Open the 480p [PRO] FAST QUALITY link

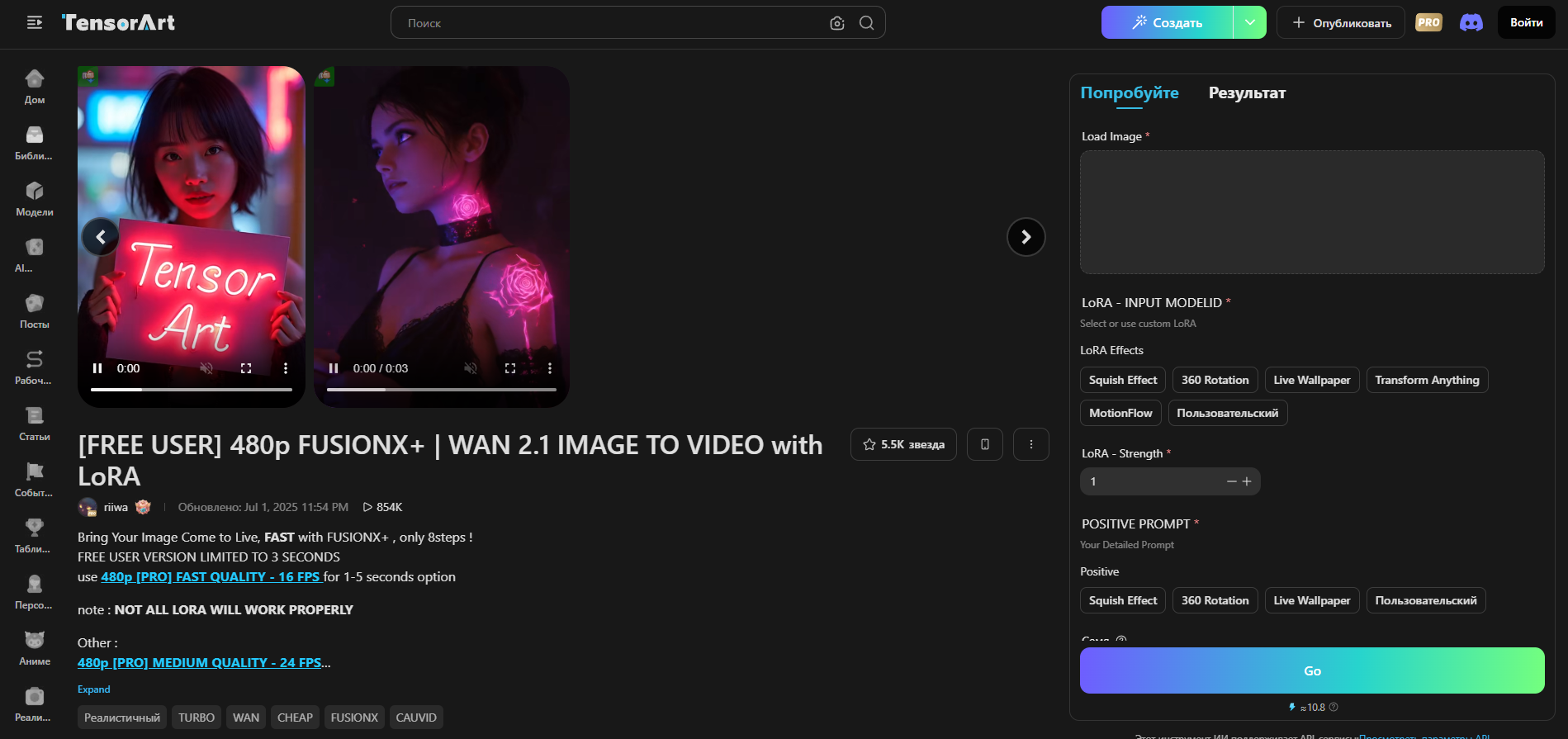click(211, 576)
